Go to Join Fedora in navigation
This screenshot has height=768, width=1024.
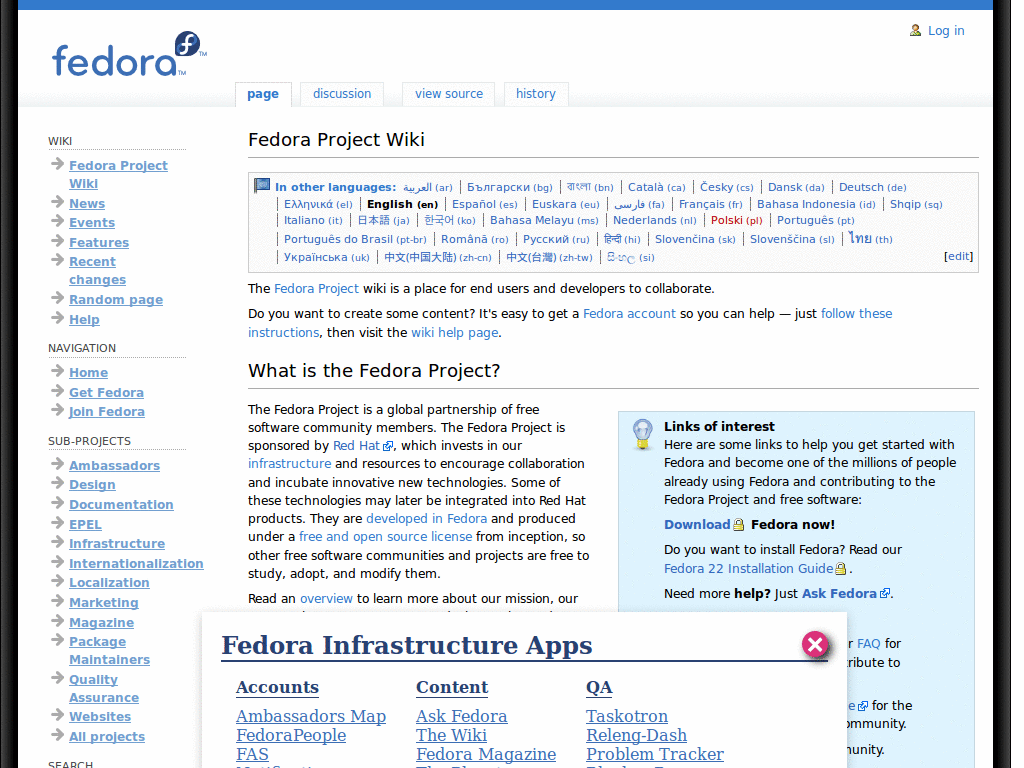pyautogui.click(x=107, y=411)
